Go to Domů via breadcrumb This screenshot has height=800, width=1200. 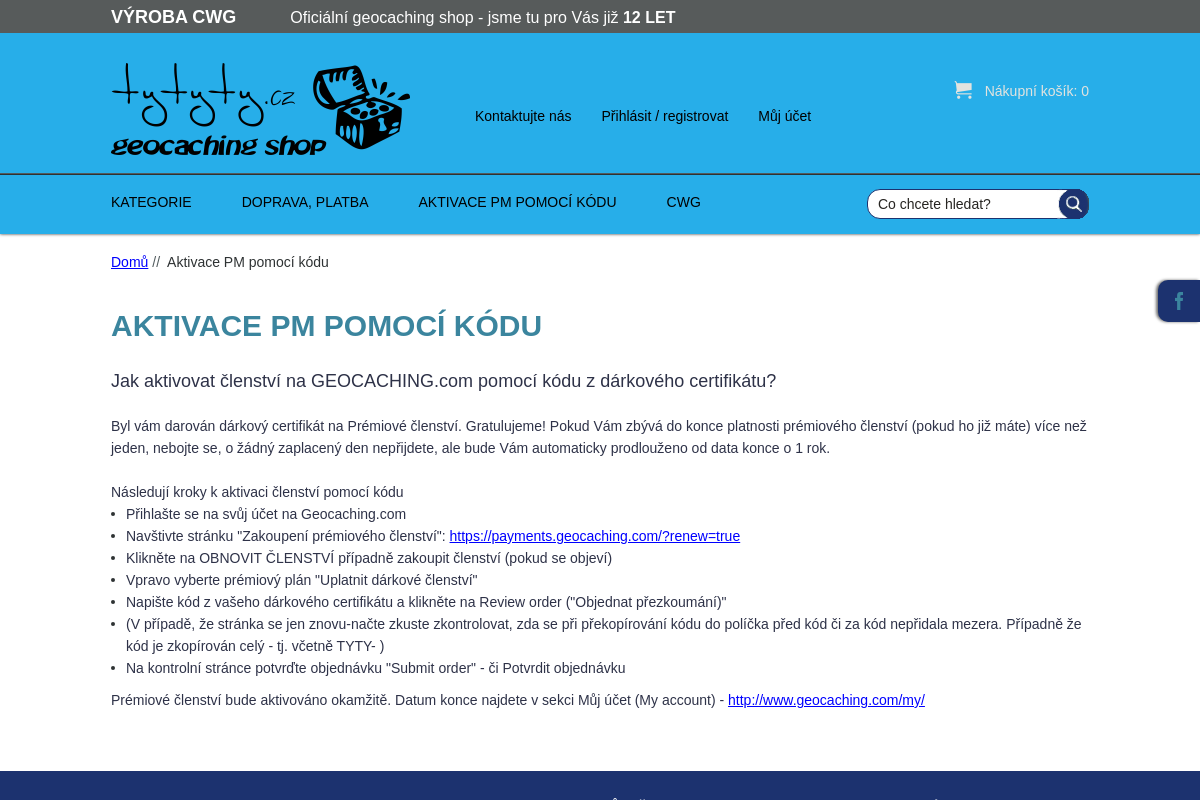click(x=129, y=262)
